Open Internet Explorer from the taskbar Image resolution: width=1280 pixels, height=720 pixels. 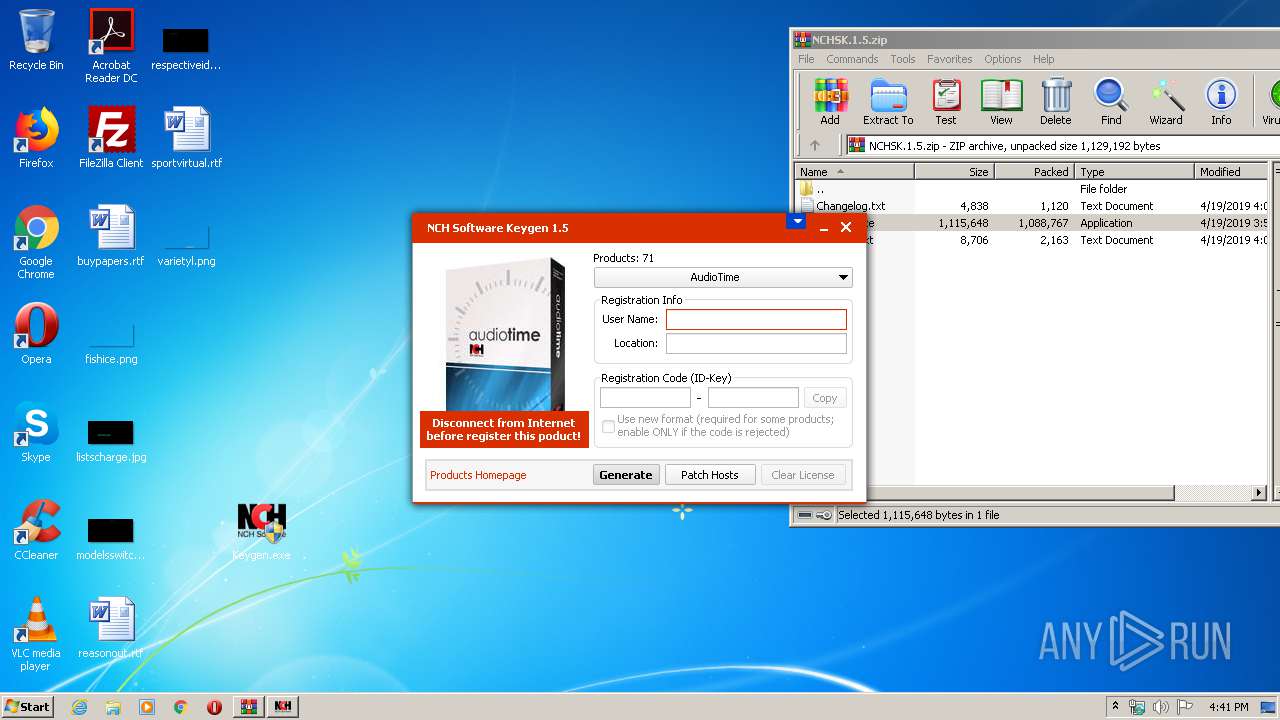pyautogui.click(x=79, y=707)
